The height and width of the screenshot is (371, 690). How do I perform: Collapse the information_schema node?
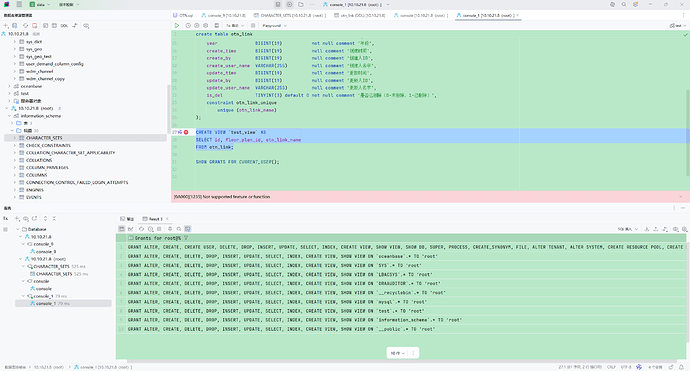(9, 116)
